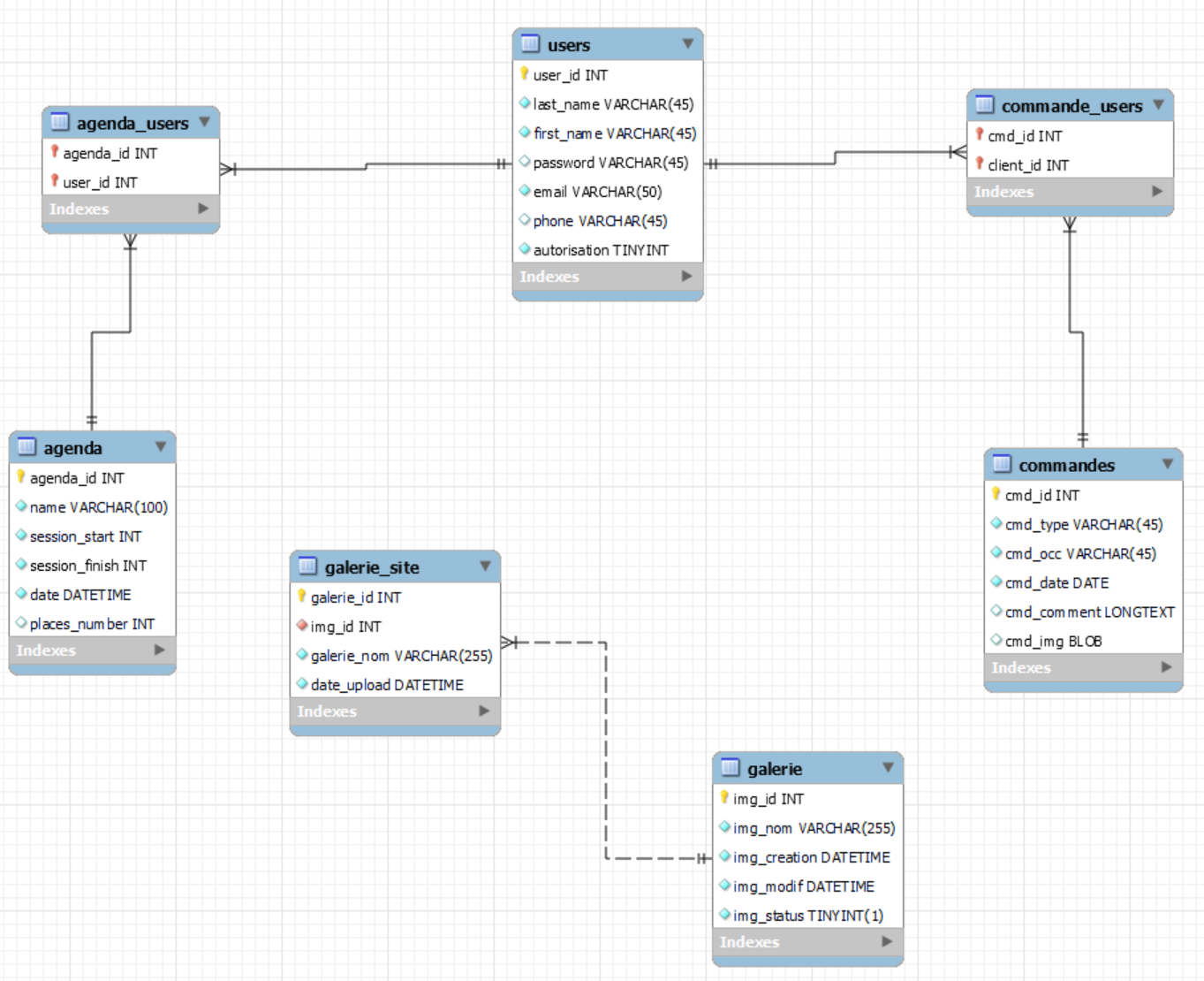This screenshot has width=1204, height=981.
Task: Click the agenda table icon
Action: (x=27, y=446)
